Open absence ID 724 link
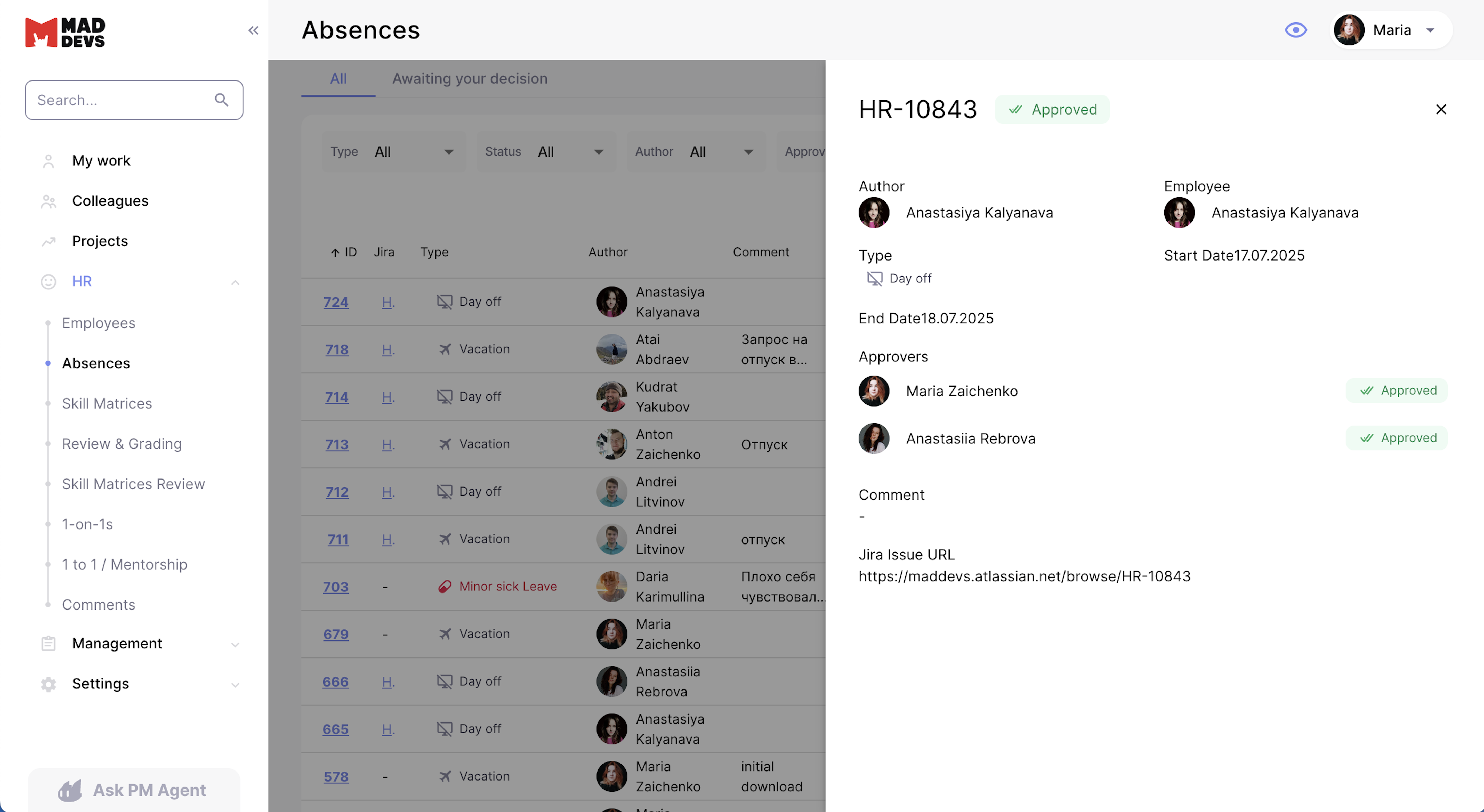1484x812 pixels. point(336,302)
